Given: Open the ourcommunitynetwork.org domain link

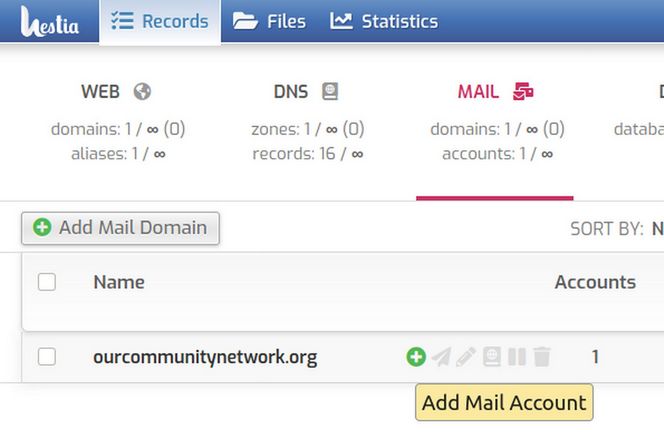Looking at the screenshot, I should [205, 357].
